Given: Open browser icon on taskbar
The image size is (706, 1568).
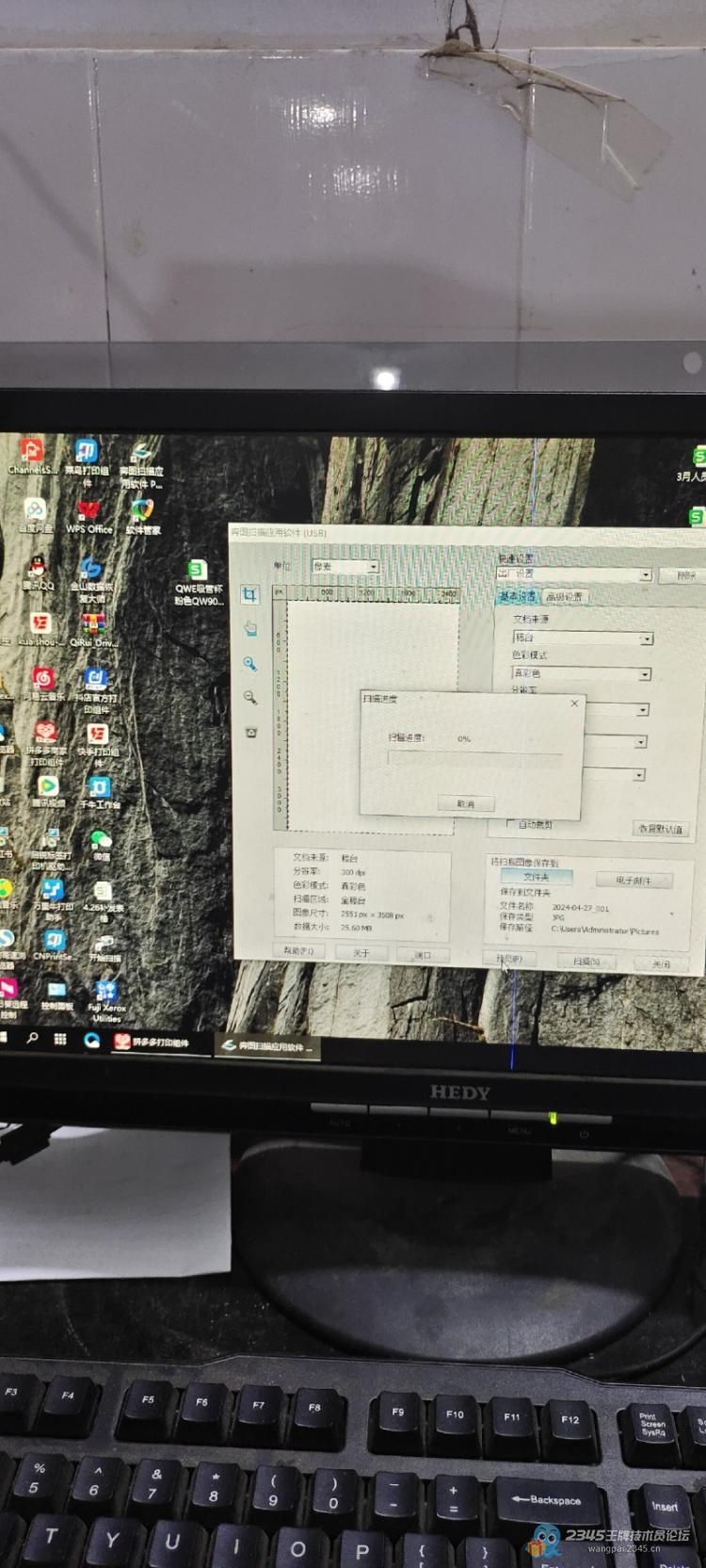Looking at the screenshot, I should pos(91,1040).
